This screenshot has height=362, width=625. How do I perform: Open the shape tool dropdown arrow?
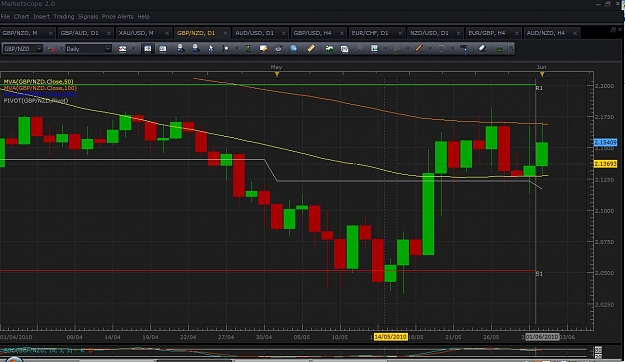(x=452, y=49)
